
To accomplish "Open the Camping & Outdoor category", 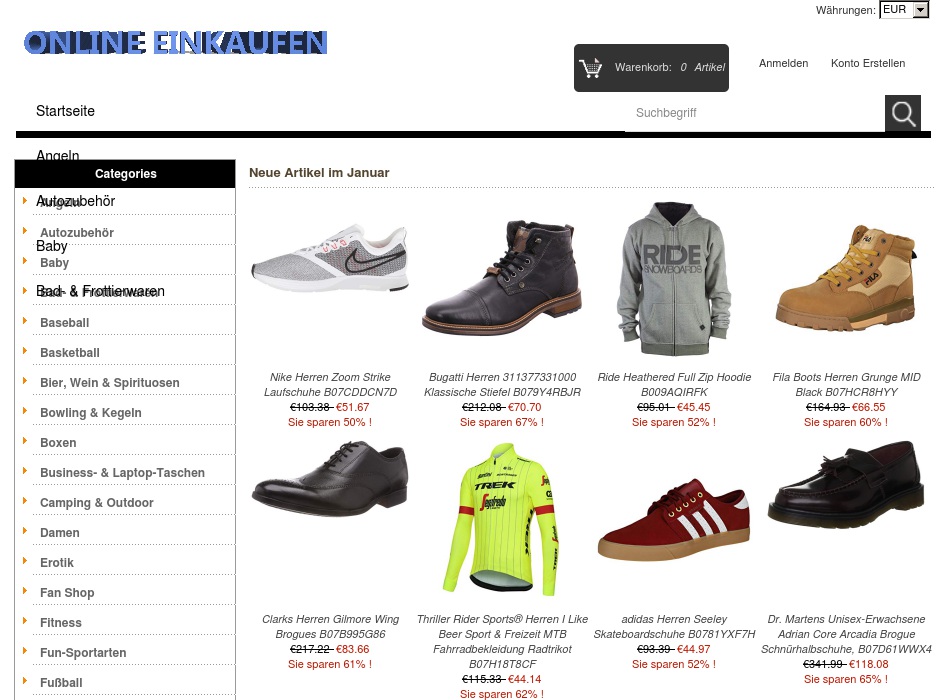I will [97, 503].
